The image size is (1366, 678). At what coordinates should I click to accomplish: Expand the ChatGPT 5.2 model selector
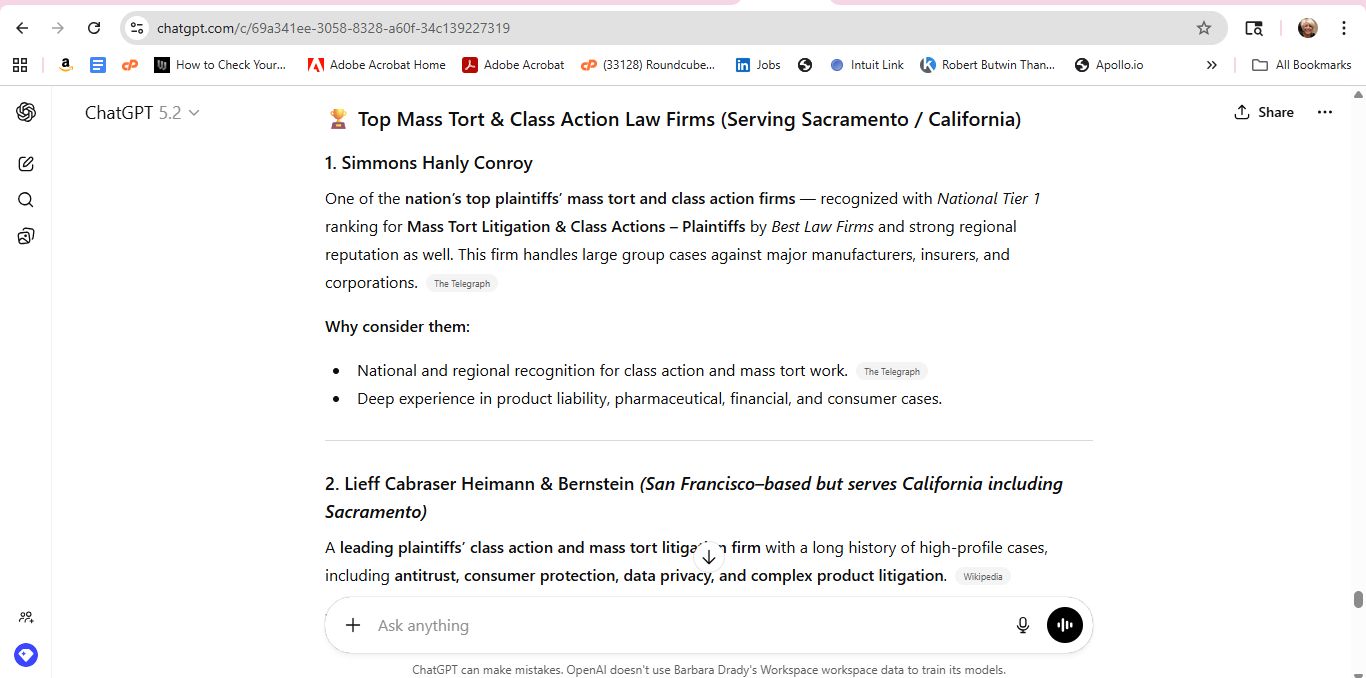(x=143, y=113)
